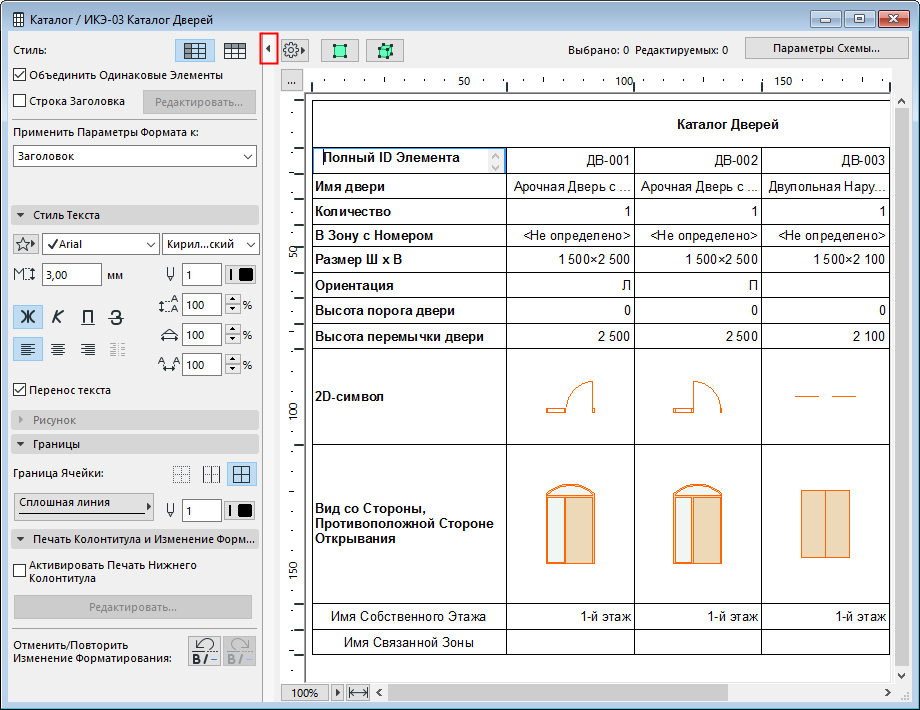The image size is (920, 710).
Task: Collapse the left format panel arrow
Action: pos(268,49)
